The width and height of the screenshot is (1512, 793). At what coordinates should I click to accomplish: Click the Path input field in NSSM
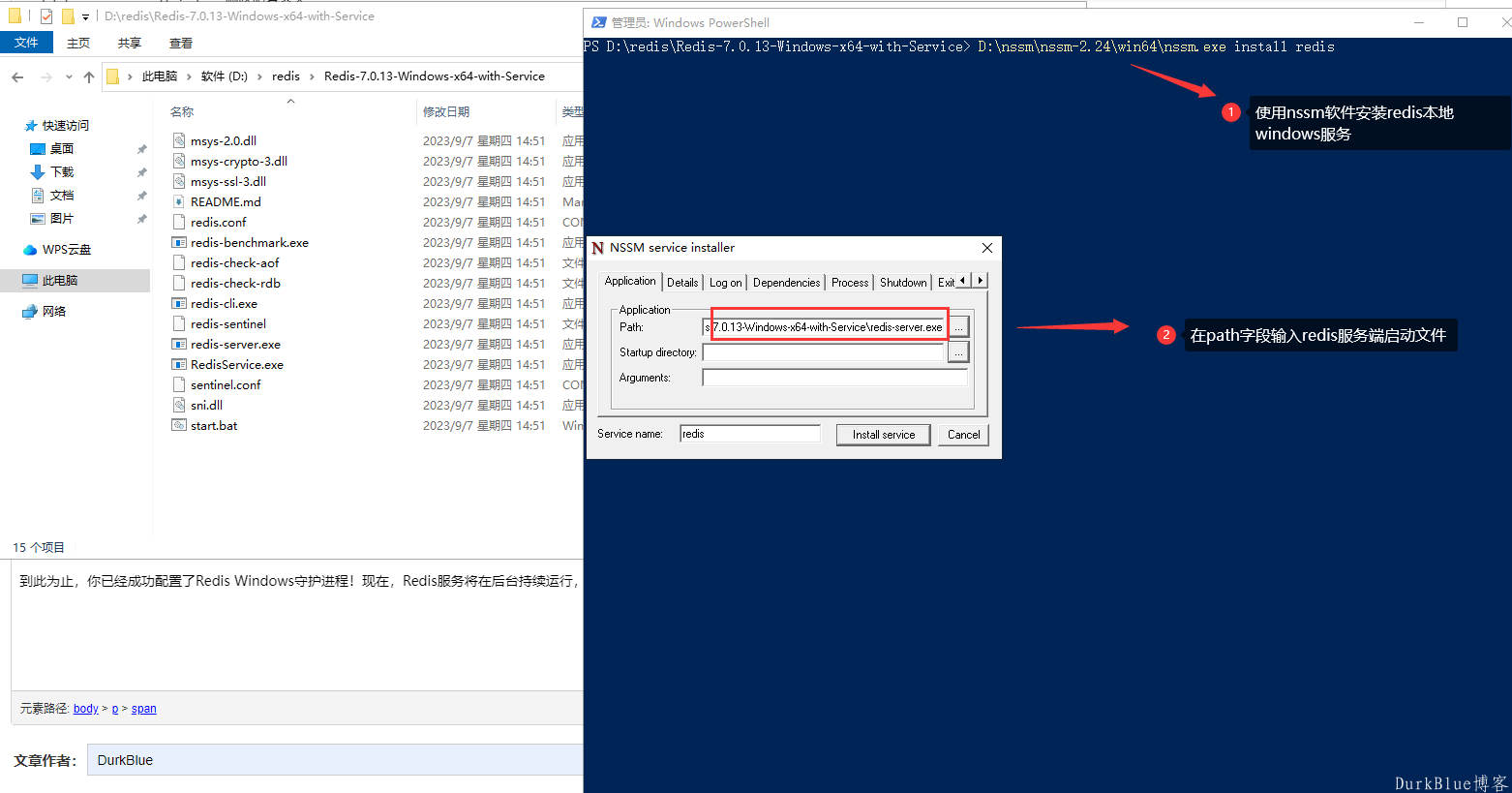[824, 327]
